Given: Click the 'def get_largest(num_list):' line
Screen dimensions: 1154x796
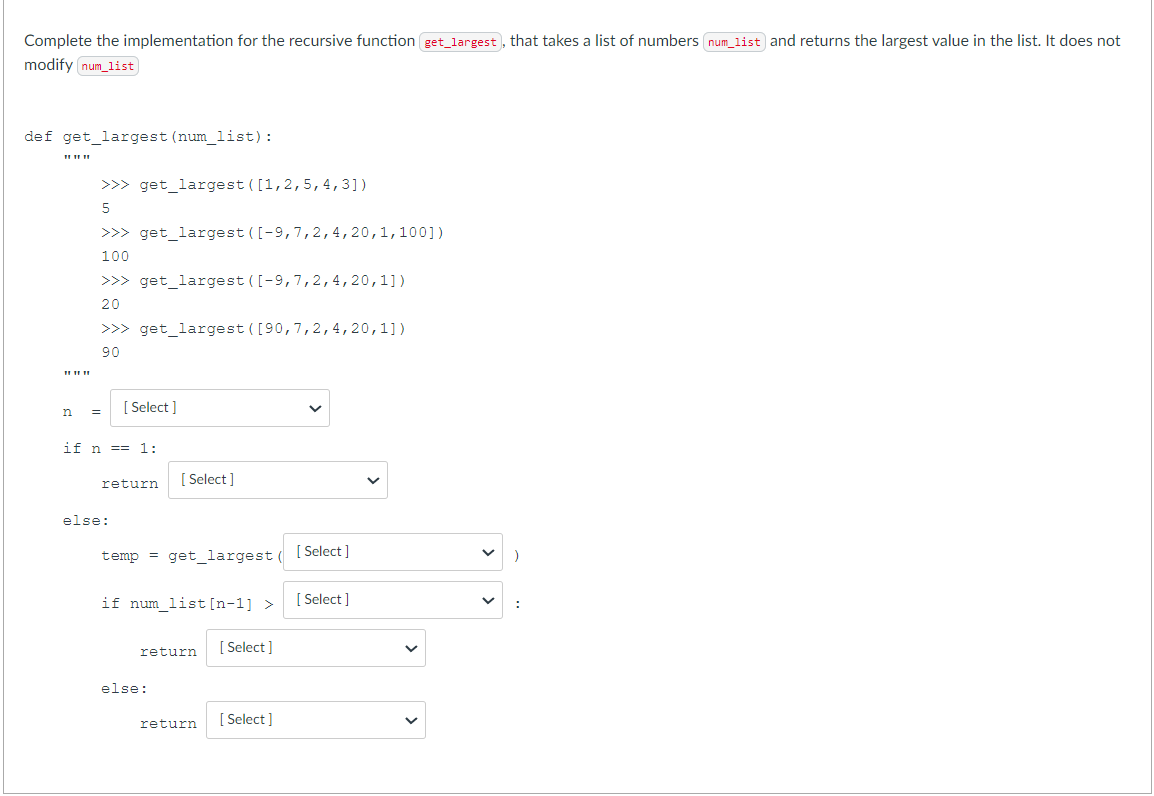Looking at the screenshot, I should pyautogui.click(x=148, y=137).
